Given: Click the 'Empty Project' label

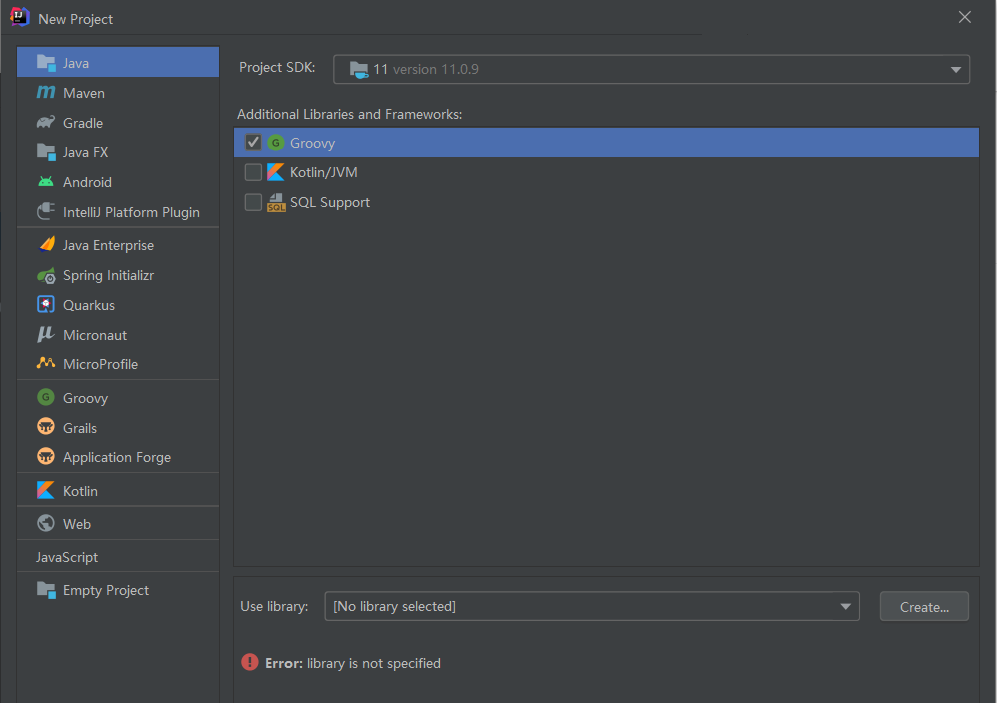Looking at the screenshot, I should coord(106,590).
